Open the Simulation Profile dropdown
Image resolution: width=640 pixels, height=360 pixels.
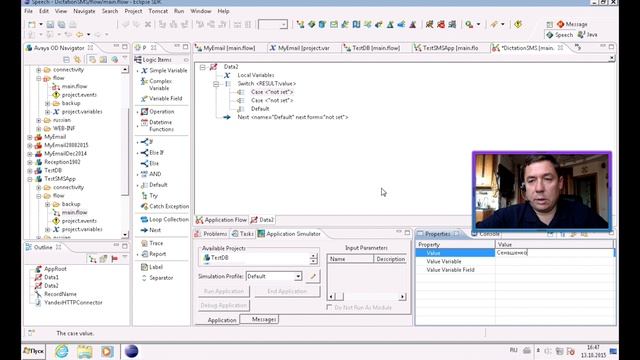(298, 276)
